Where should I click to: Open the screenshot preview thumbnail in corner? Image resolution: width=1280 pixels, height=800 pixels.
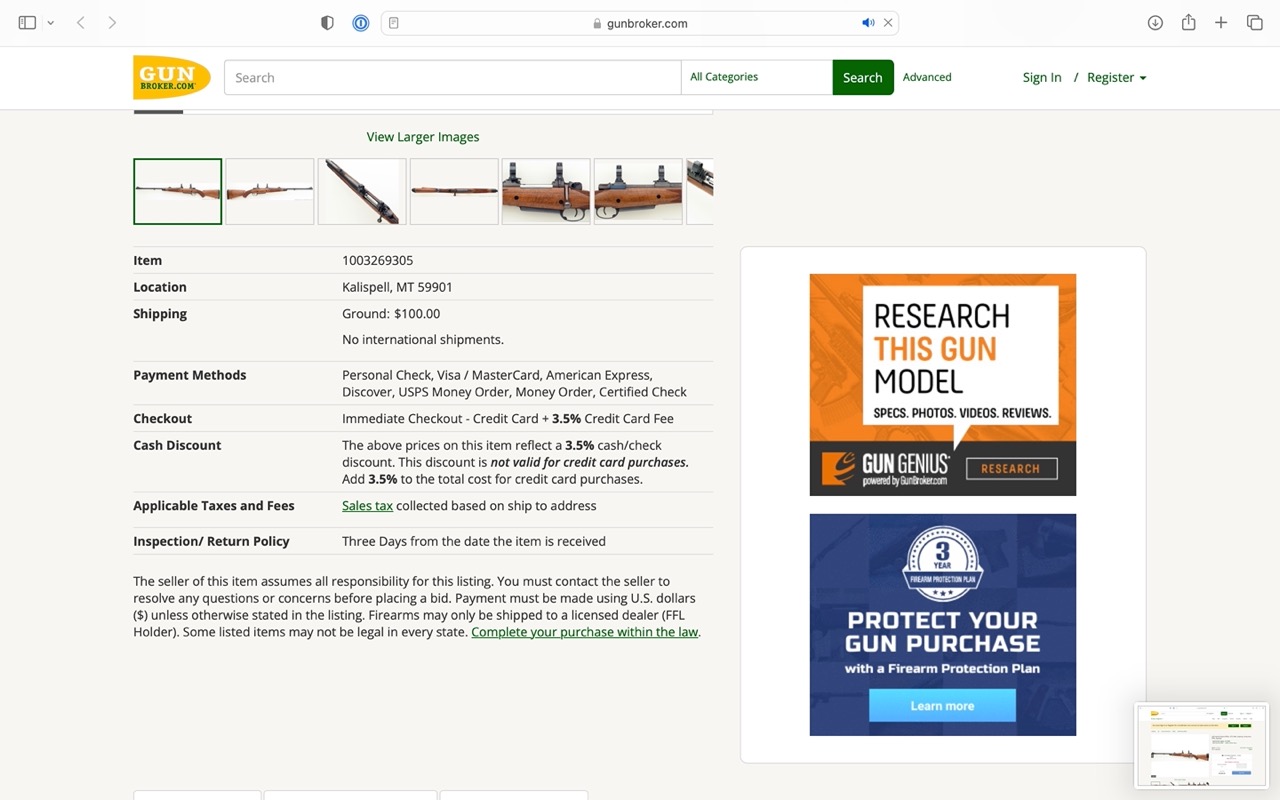coord(1202,745)
